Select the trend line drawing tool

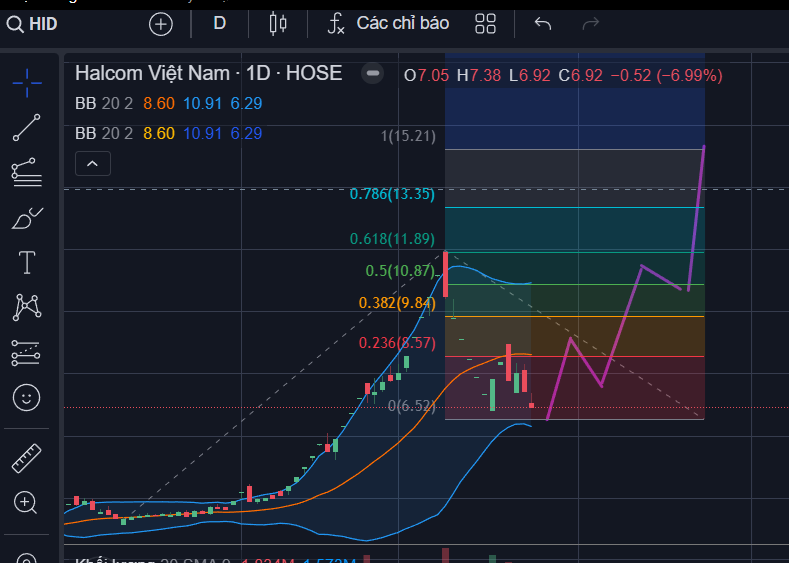[27, 127]
